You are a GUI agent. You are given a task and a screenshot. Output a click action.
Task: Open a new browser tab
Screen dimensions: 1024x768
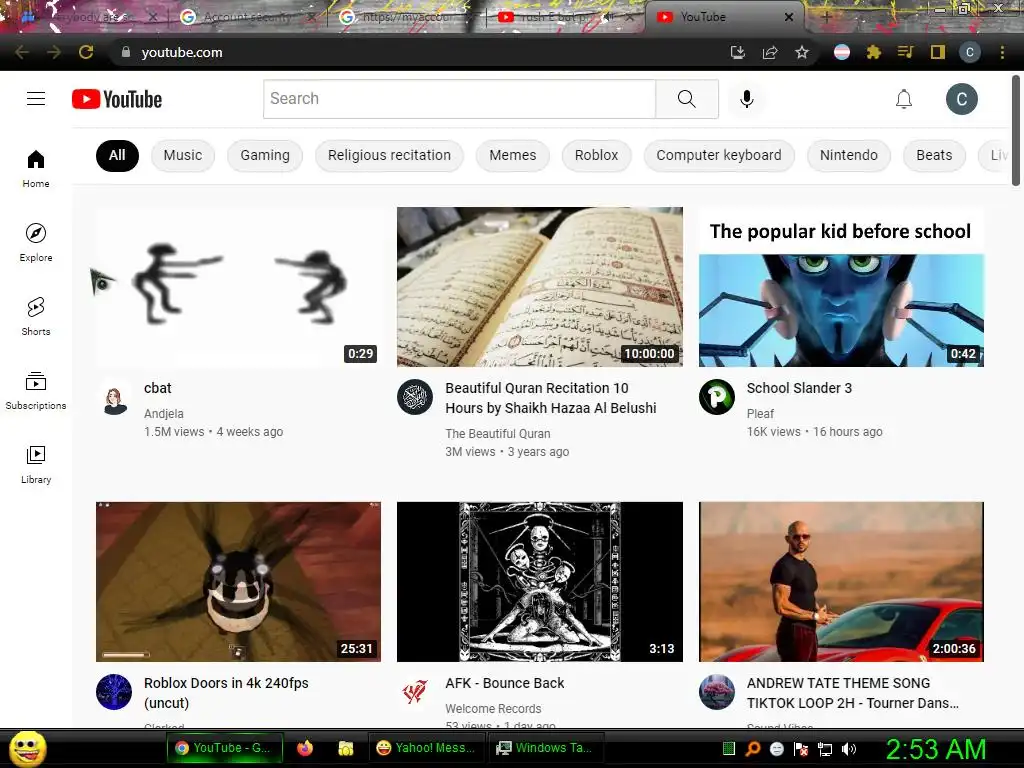825,17
